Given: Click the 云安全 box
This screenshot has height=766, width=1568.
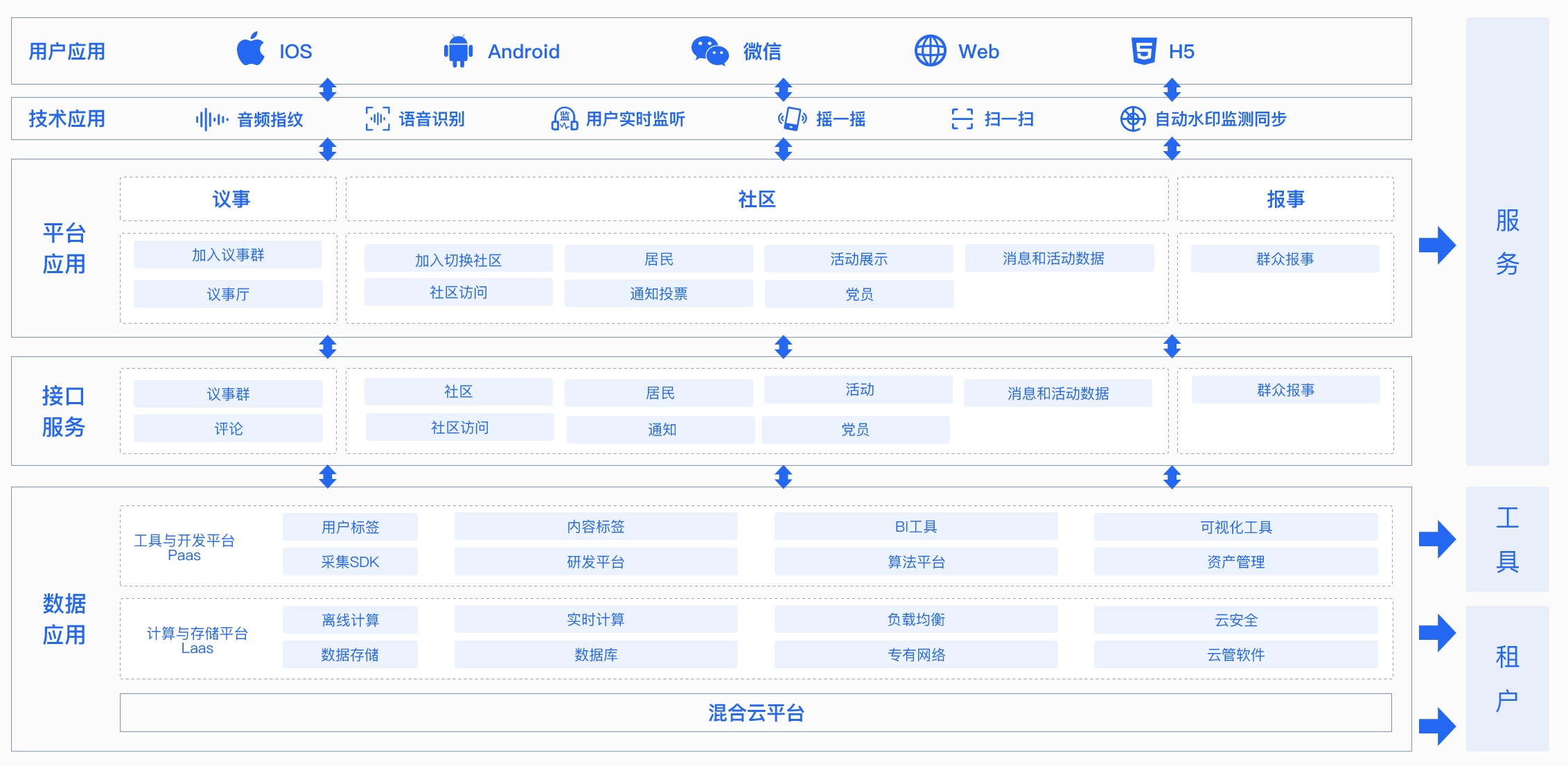Looking at the screenshot, I should (x=1235, y=620).
